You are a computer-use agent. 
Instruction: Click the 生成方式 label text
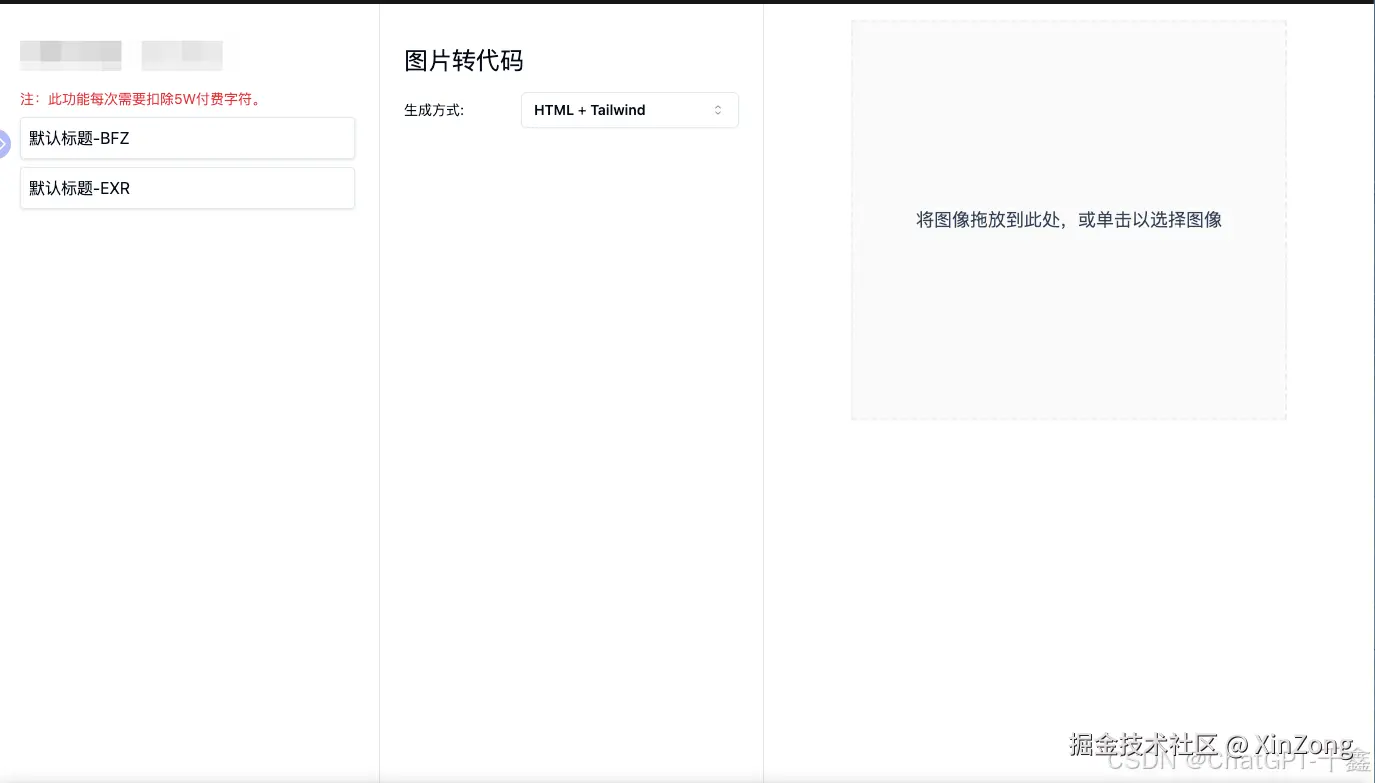[432, 110]
